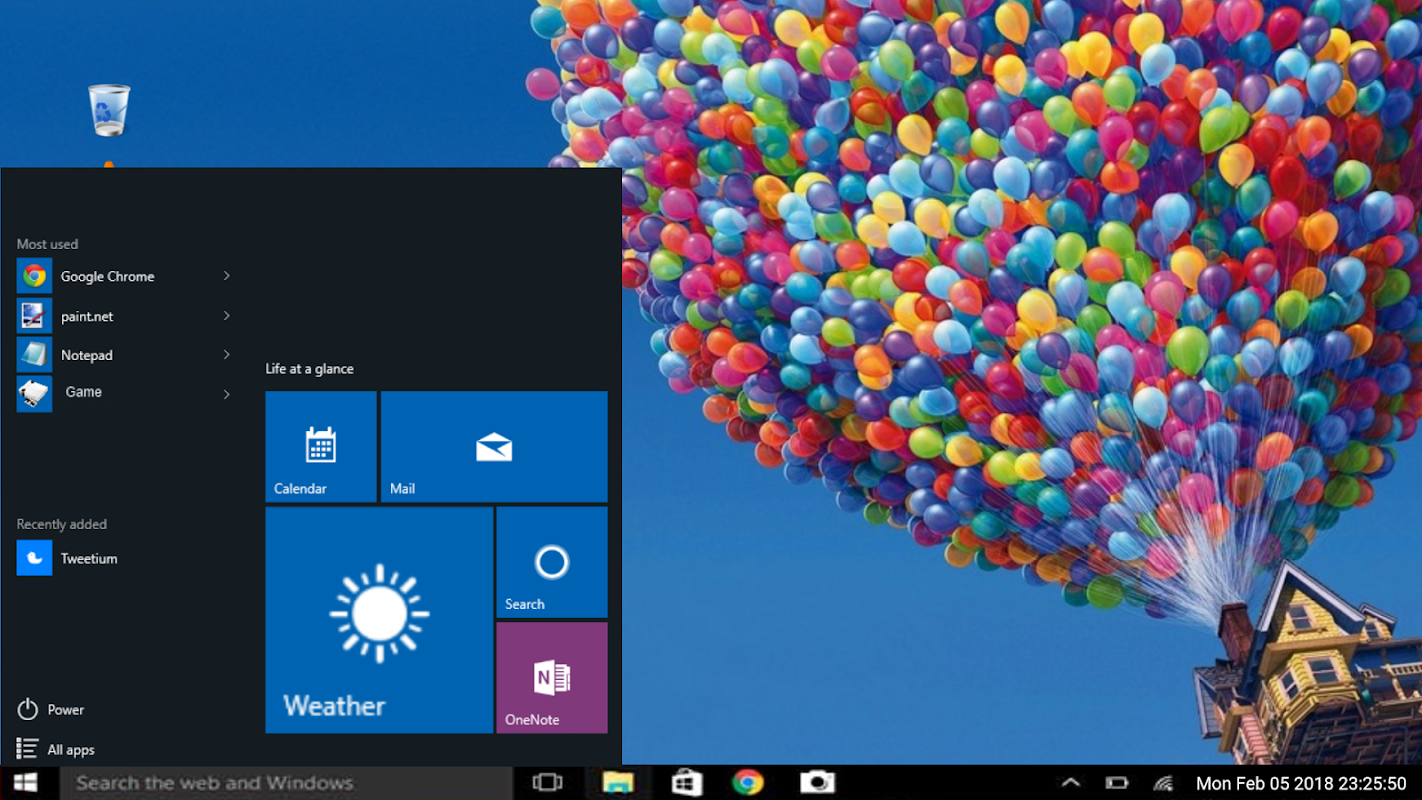This screenshot has width=1422, height=800.
Task: Open the OneNote tile
Action: (x=552, y=678)
